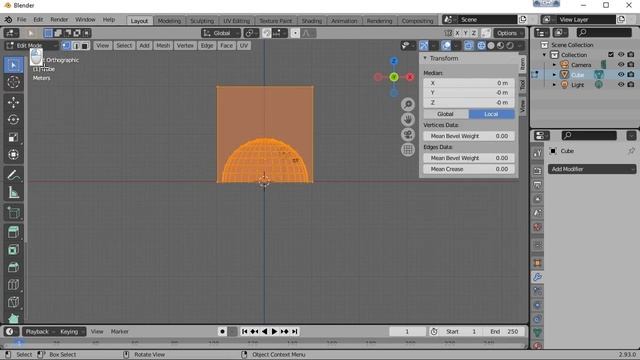
Task: Open the Playback dropdown in timeline
Action: pyautogui.click(x=39, y=331)
